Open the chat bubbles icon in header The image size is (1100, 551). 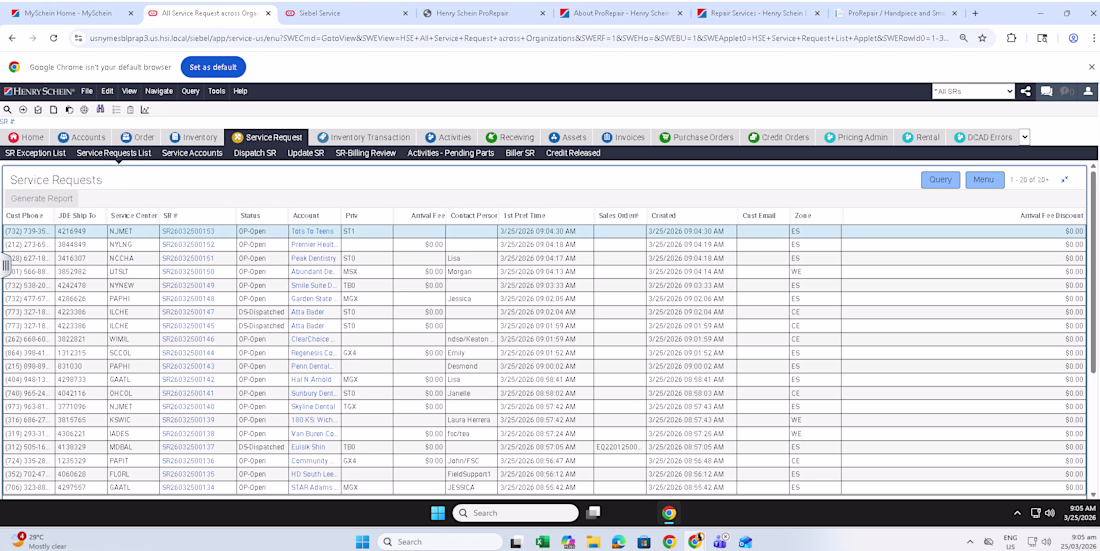[1046, 91]
